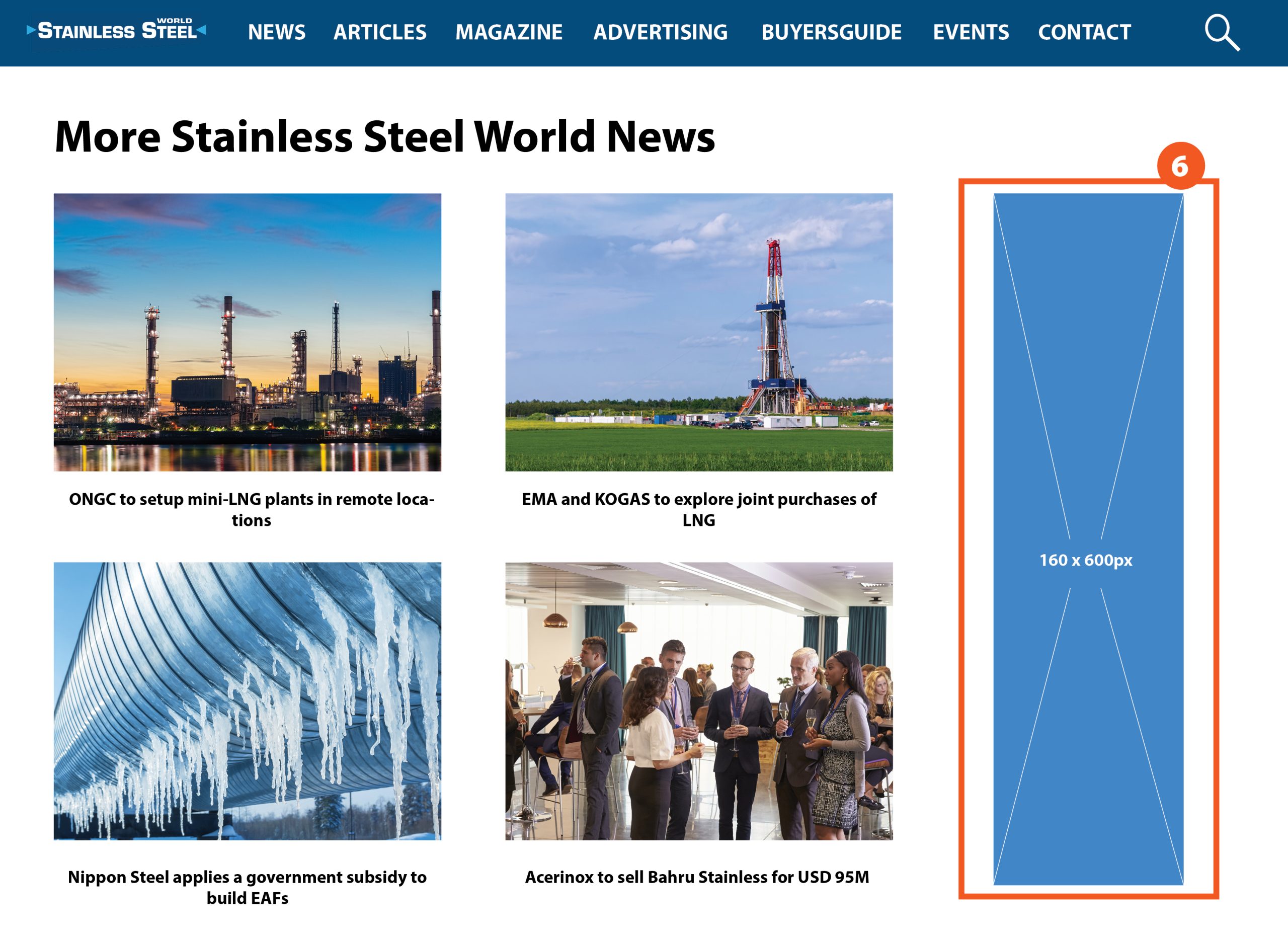Read ONGC mini-LNG plants article headline
Viewport: 1288px width, 935px height.
click(x=252, y=510)
